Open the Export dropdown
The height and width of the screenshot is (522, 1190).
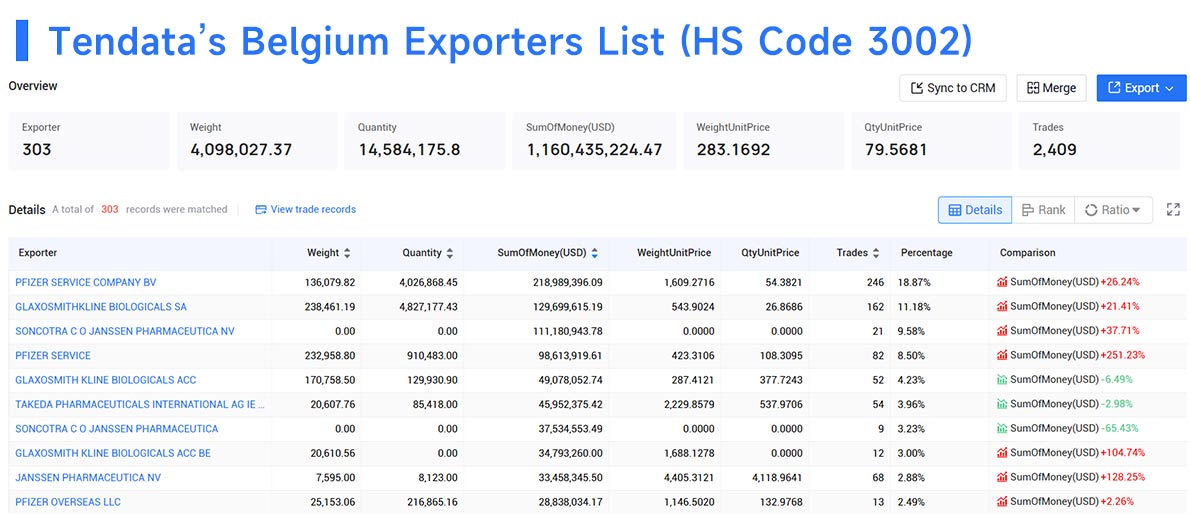click(1141, 88)
